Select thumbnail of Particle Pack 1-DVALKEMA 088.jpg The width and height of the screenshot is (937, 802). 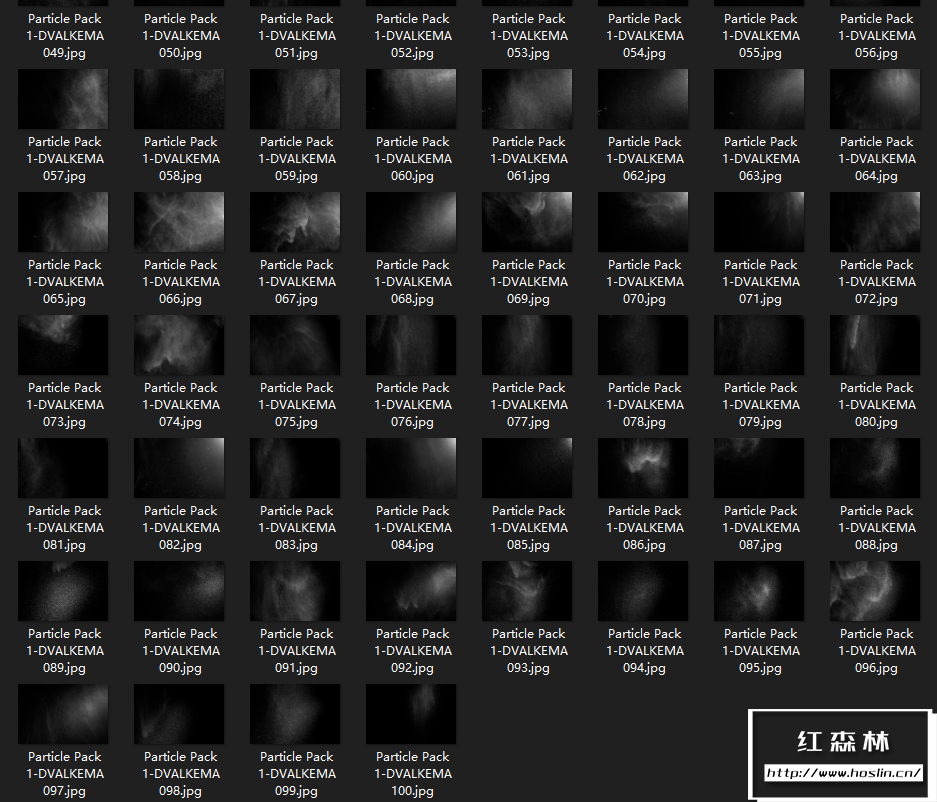[875, 468]
